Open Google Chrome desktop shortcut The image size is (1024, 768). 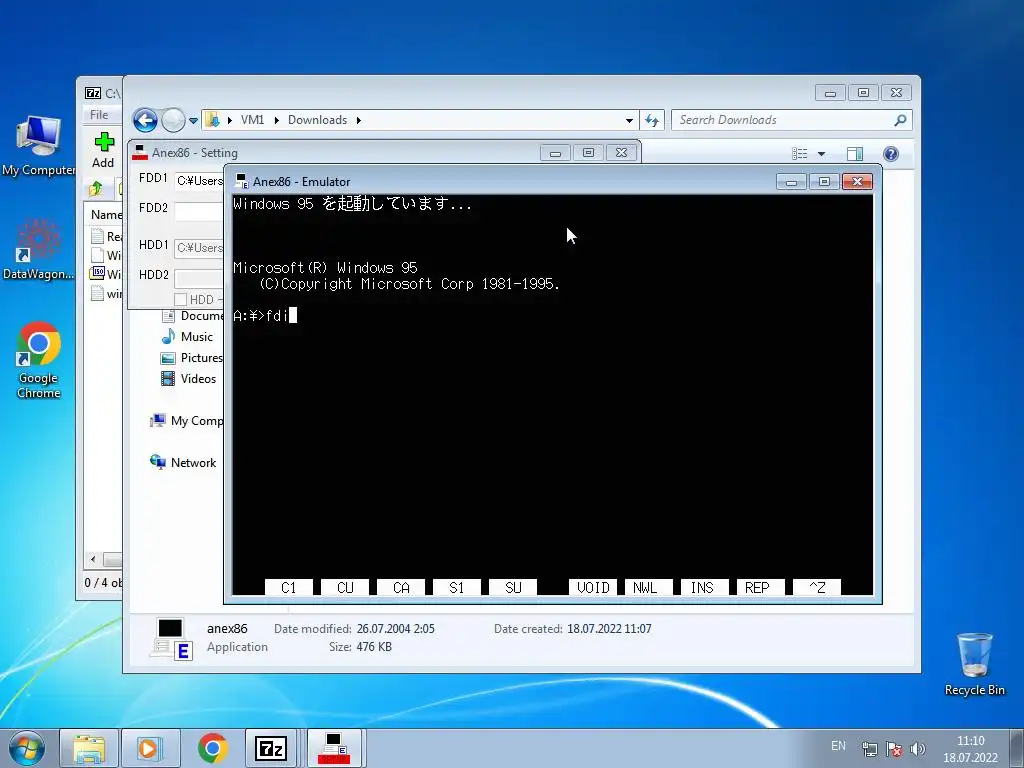(39, 360)
